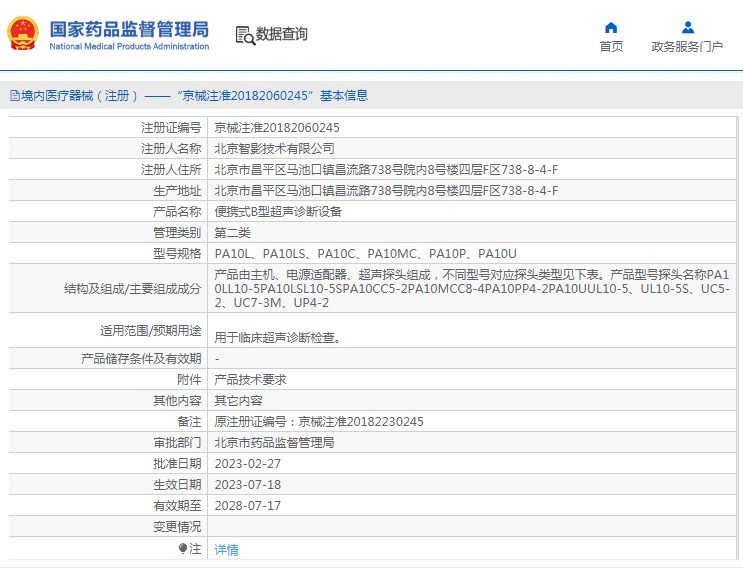Click the 变更情况 row label
Screen dimensions: 743x578
tap(177, 527)
